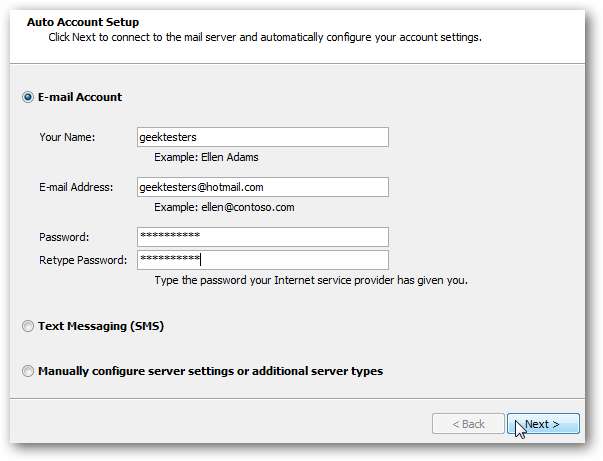Click the "Example: Ellen Adams" hint text
Screen dimensions: 603x461
coord(206,157)
